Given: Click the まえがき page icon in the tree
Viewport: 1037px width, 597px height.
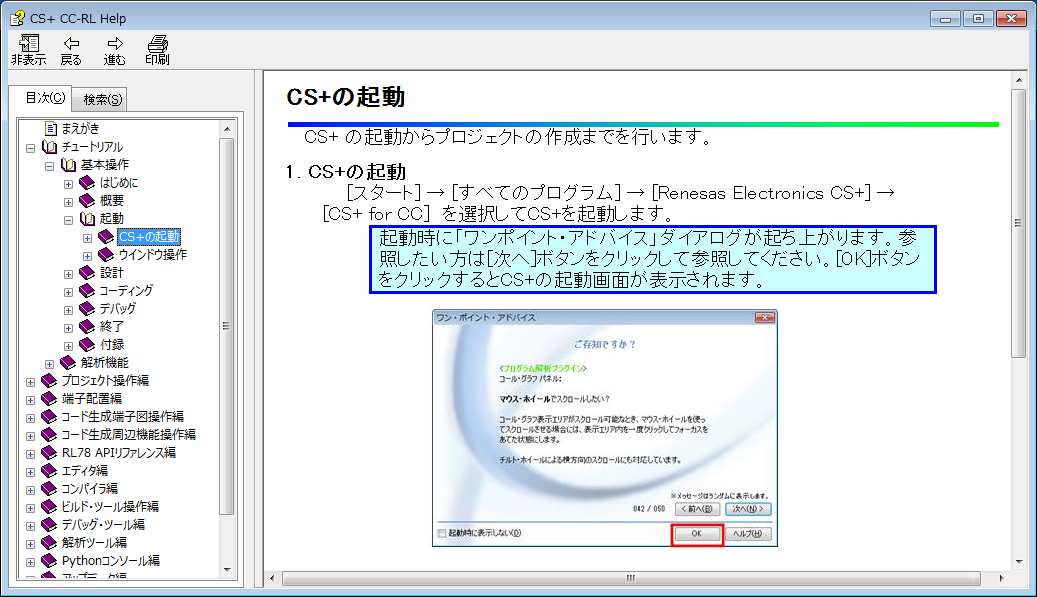Looking at the screenshot, I should 51,128.
